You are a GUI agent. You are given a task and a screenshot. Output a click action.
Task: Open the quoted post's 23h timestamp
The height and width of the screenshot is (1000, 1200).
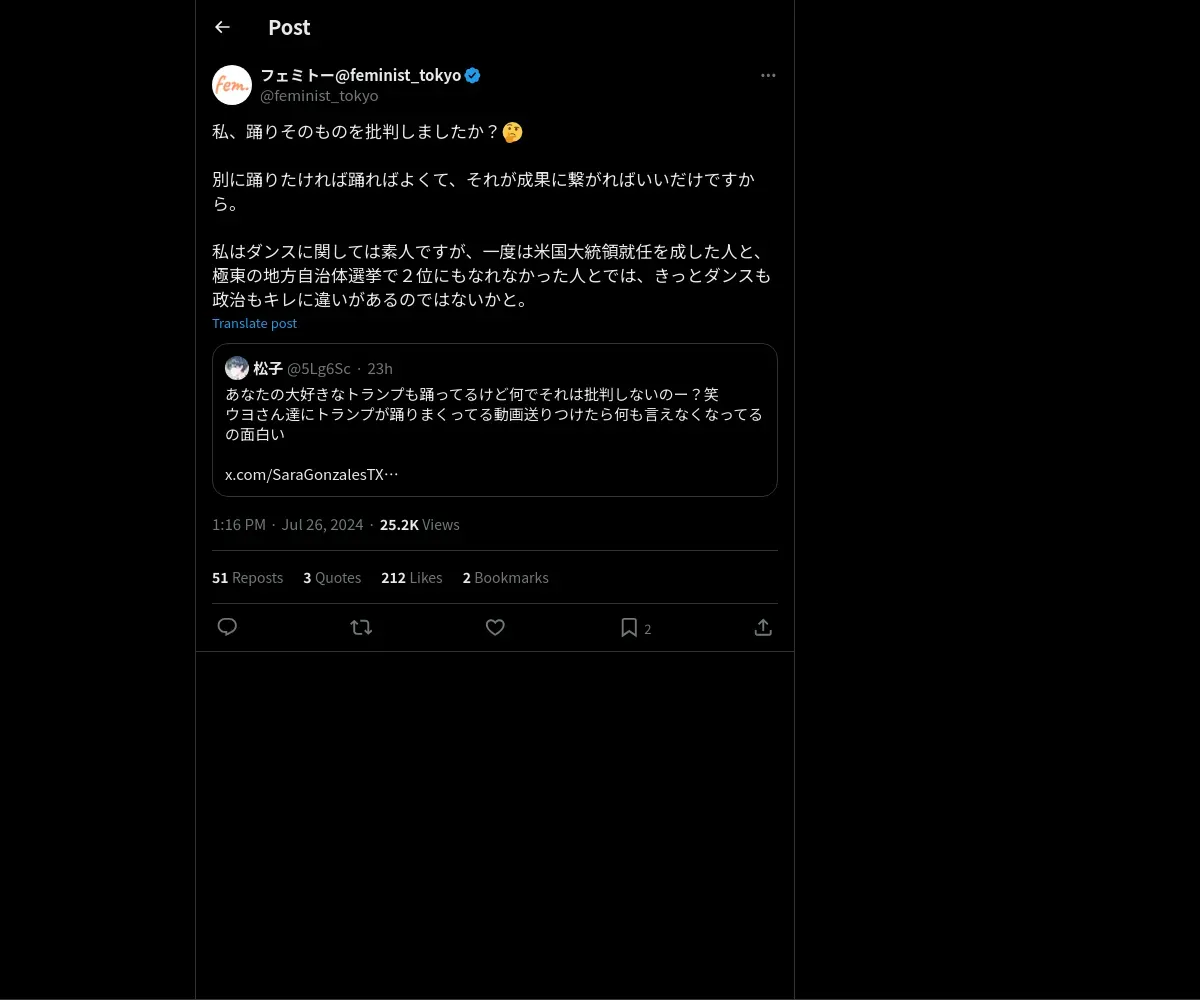[x=380, y=368]
